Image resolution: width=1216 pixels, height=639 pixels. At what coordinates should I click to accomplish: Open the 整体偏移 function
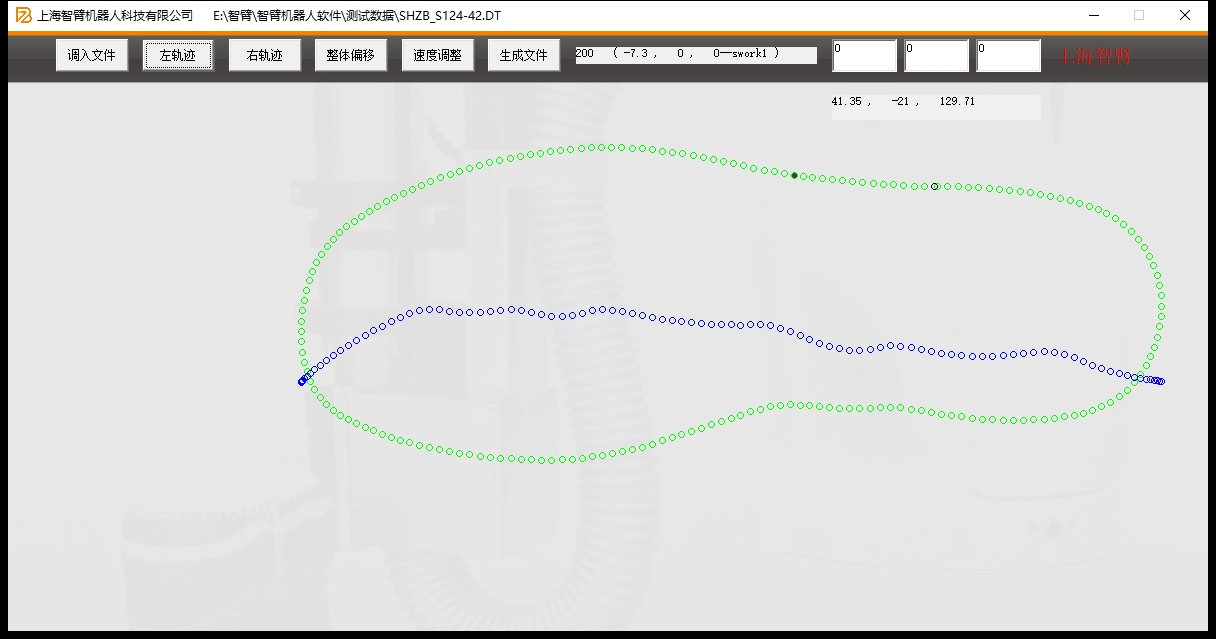pos(350,56)
